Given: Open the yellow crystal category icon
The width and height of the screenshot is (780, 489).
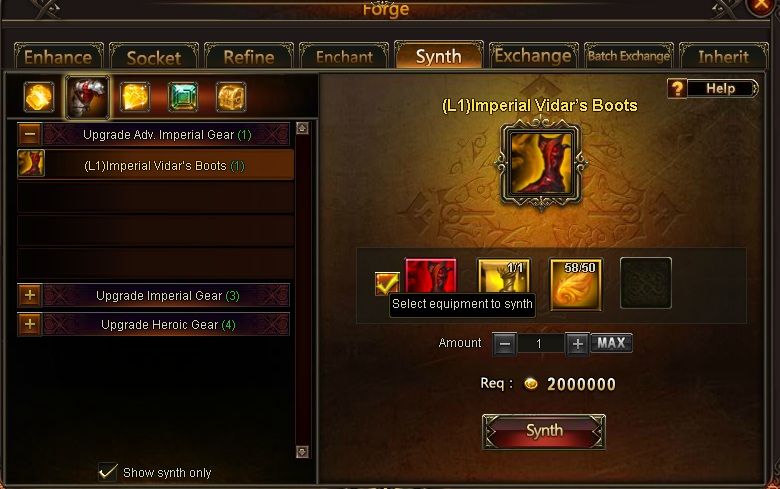Looking at the screenshot, I should 135,97.
